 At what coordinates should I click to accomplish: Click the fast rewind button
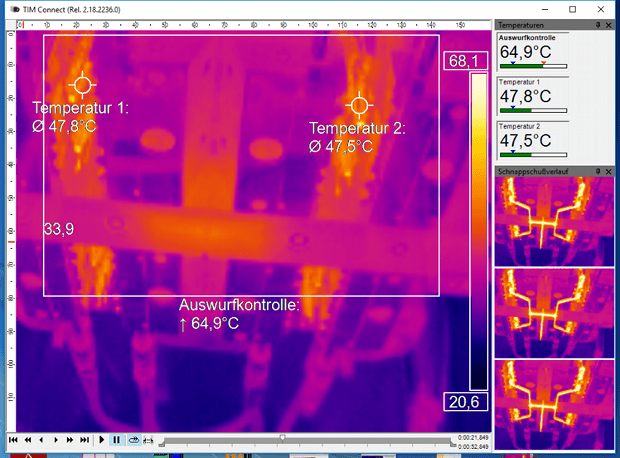coord(28,440)
